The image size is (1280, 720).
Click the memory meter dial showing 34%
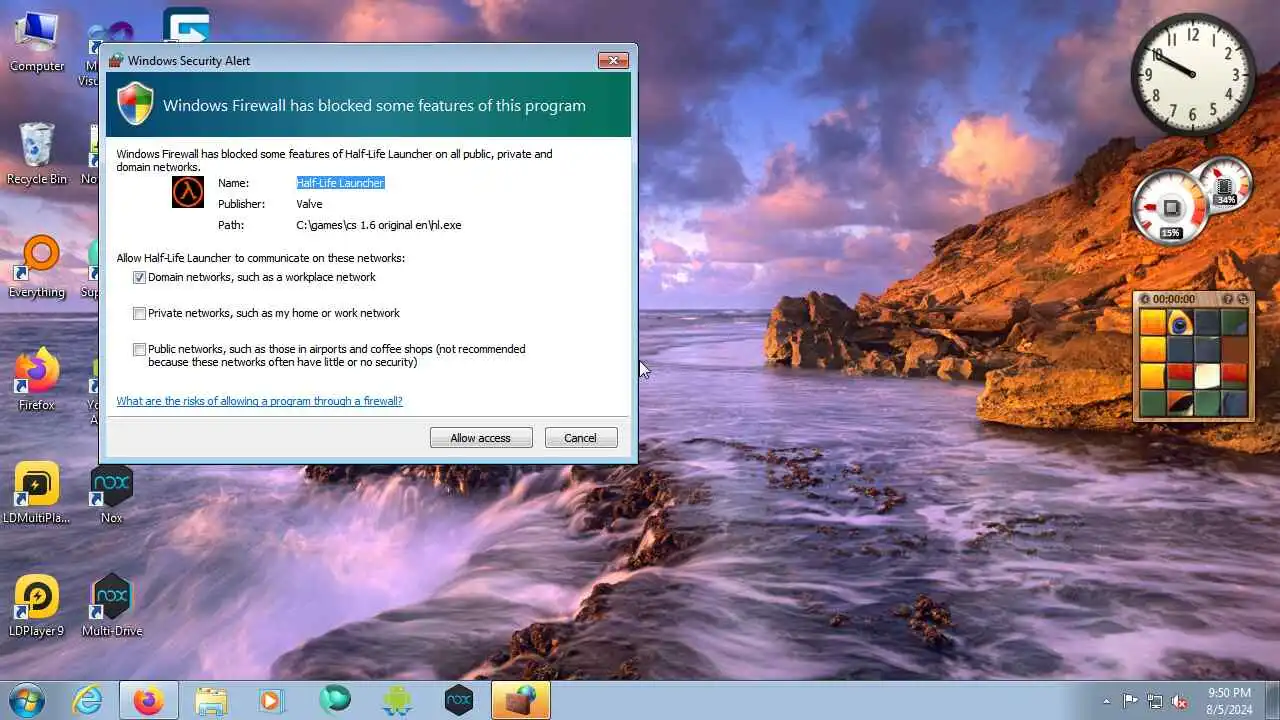click(x=1224, y=183)
